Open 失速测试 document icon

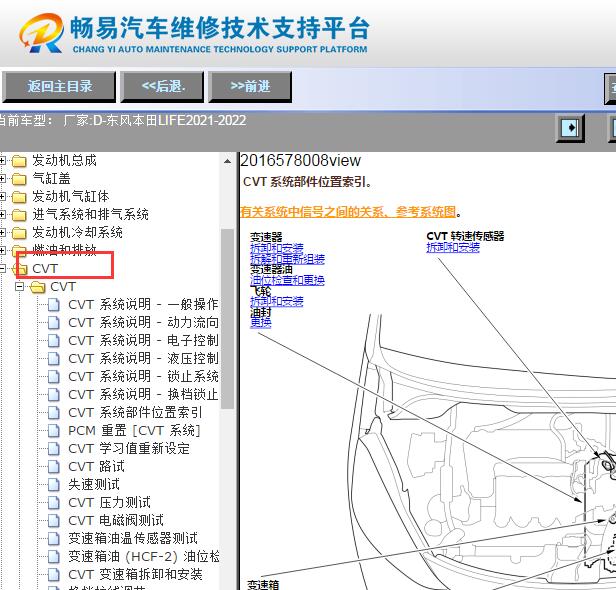coord(54,485)
